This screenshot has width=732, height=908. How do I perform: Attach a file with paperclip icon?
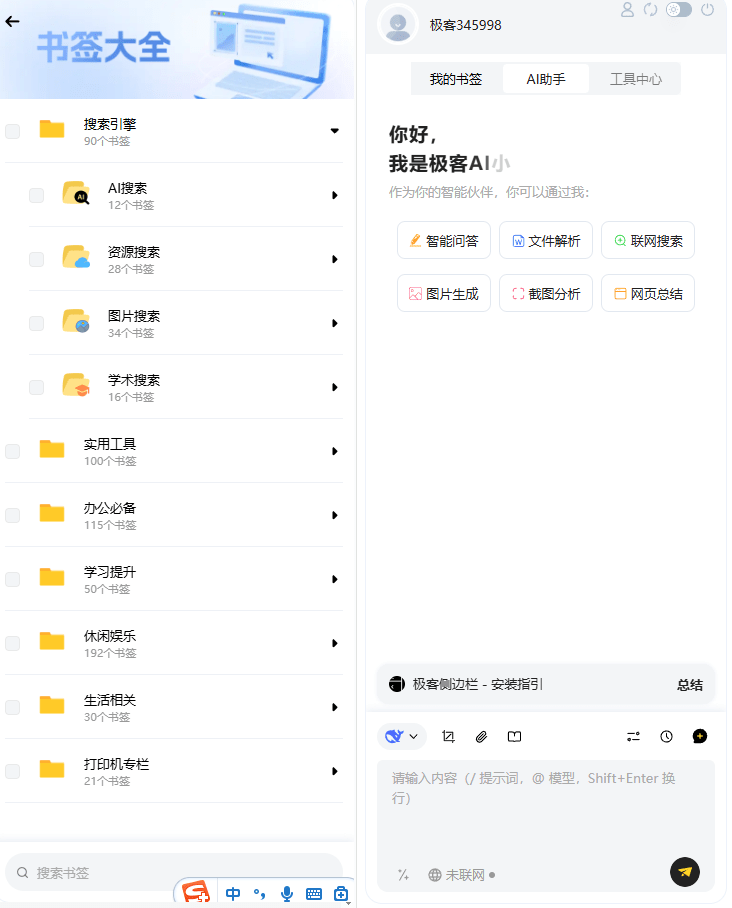click(x=481, y=736)
